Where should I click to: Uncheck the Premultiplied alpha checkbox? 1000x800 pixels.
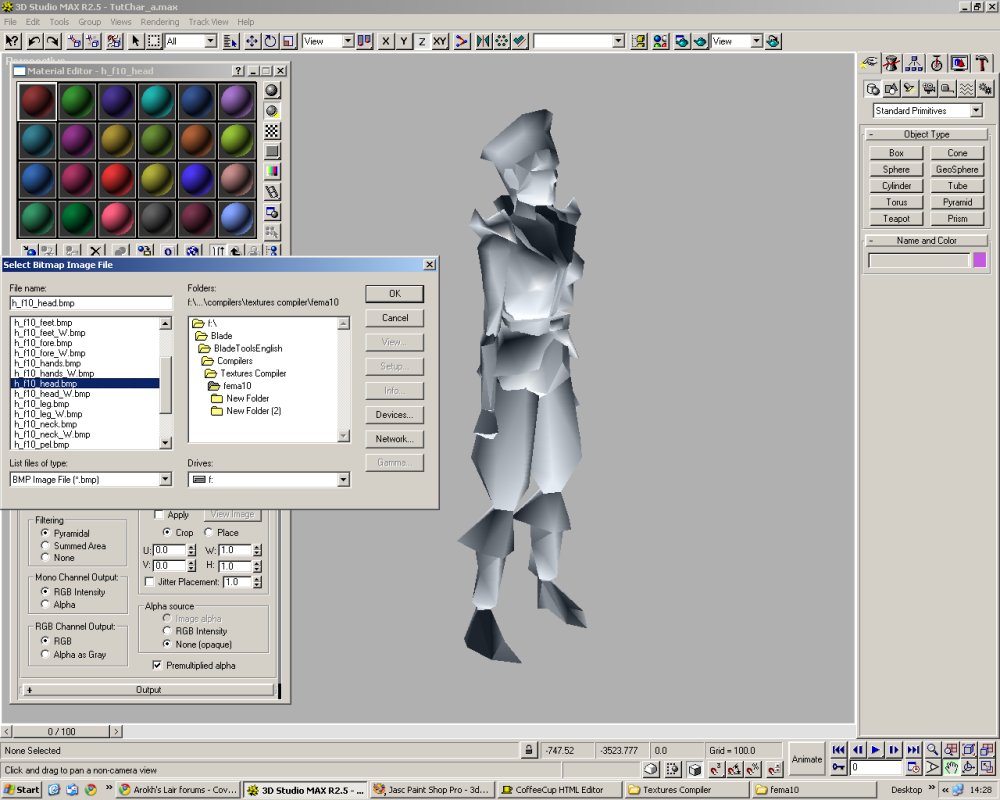click(x=157, y=665)
